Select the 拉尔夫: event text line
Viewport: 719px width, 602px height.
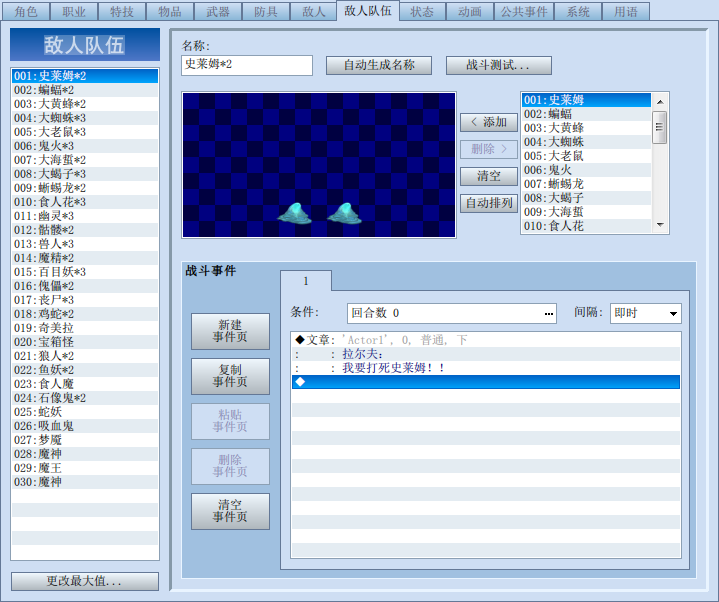click(x=486, y=354)
